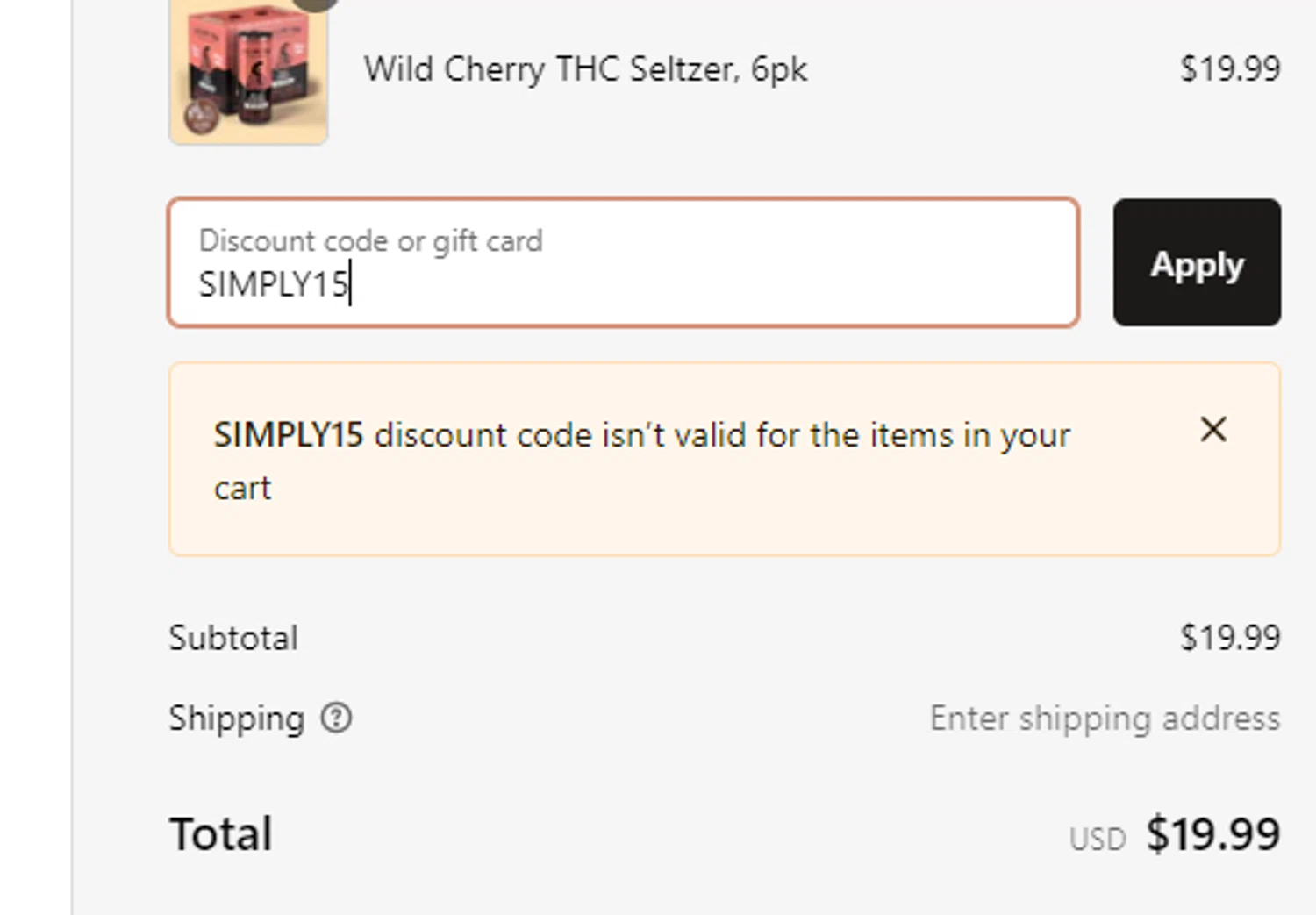Screen dimensions: 1316x915
Task: Click the Enter shipping address text
Action: tap(1105, 718)
